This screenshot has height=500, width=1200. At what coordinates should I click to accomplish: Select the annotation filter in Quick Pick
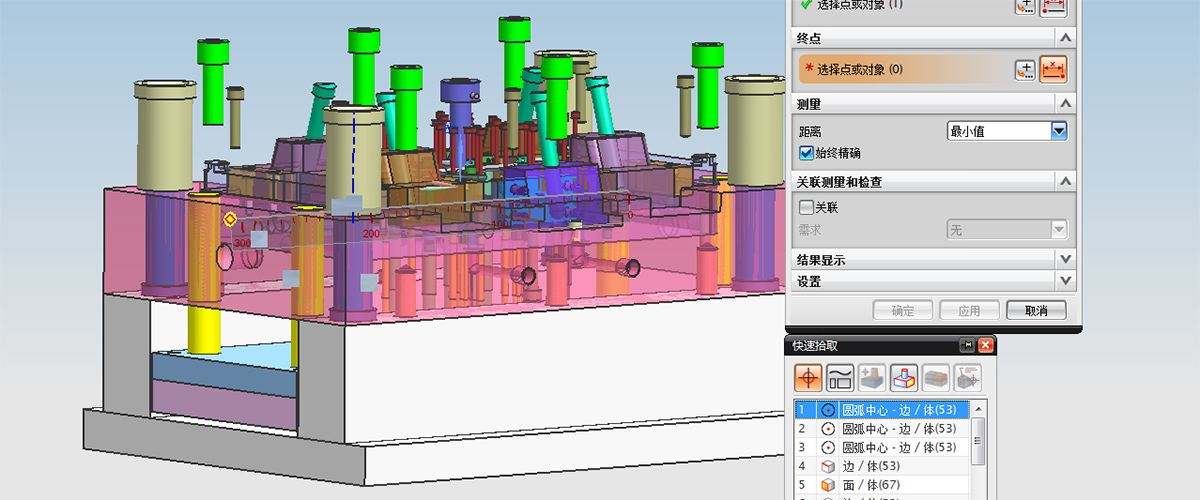tap(969, 377)
